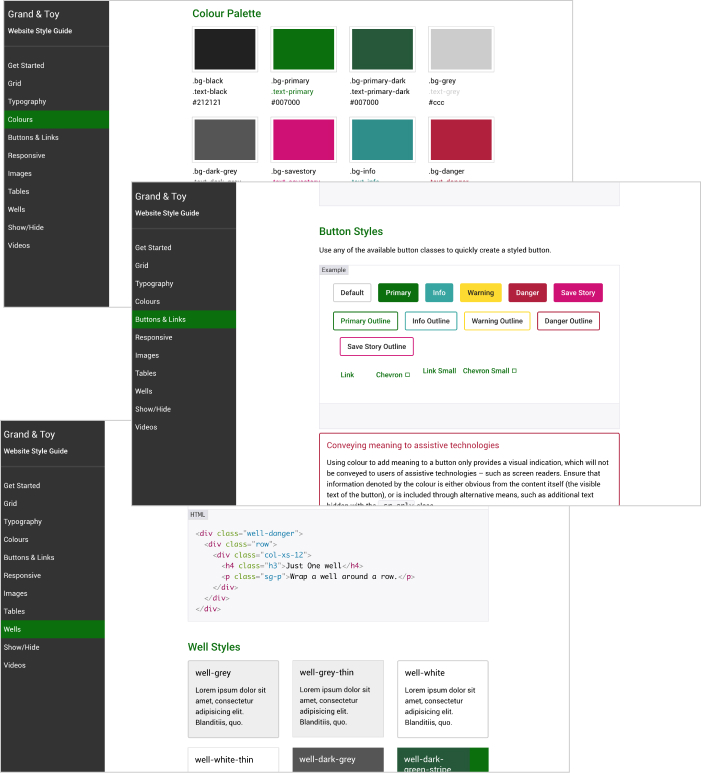This screenshot has width=701, height=773.
Task: Click the yellow Warning button
Action: [481, 293]
